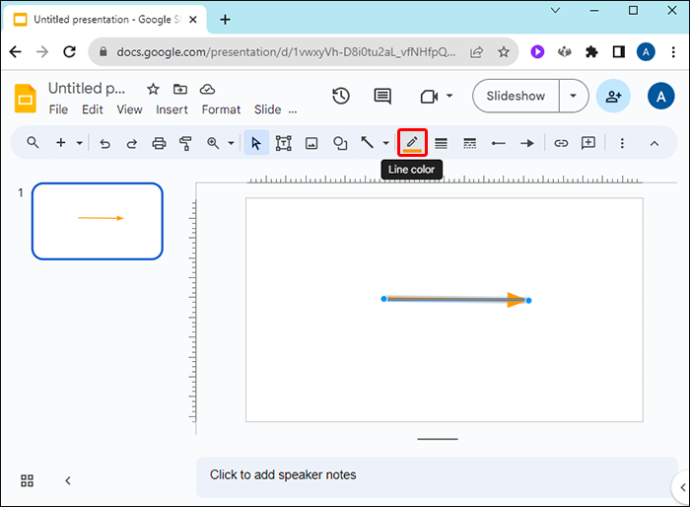The image size is (690, 507).
Task: Open the Search menus magnifier tool
Action: click(x=33, y=143)
